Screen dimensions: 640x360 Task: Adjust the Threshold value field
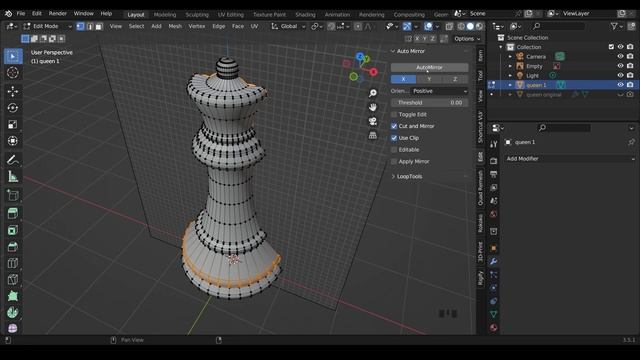point(429,103)
